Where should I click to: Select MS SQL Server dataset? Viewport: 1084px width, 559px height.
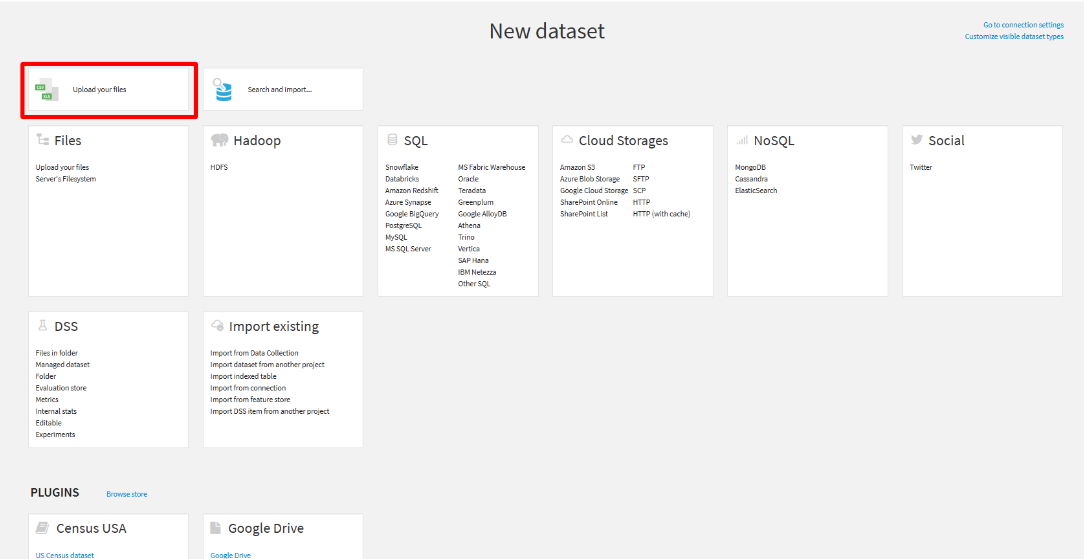[x=408, y=249]
